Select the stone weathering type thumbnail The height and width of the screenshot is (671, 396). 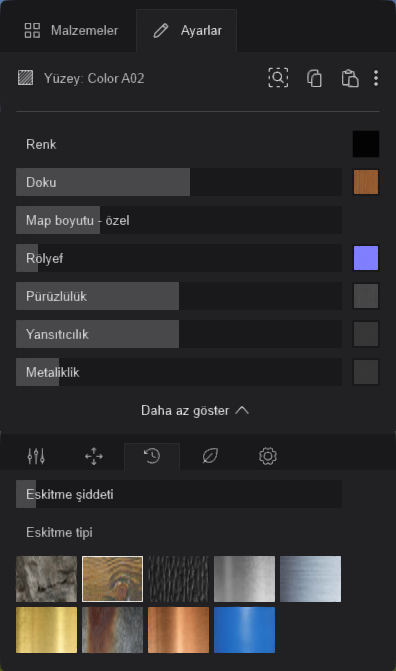[x=47, y=579]
